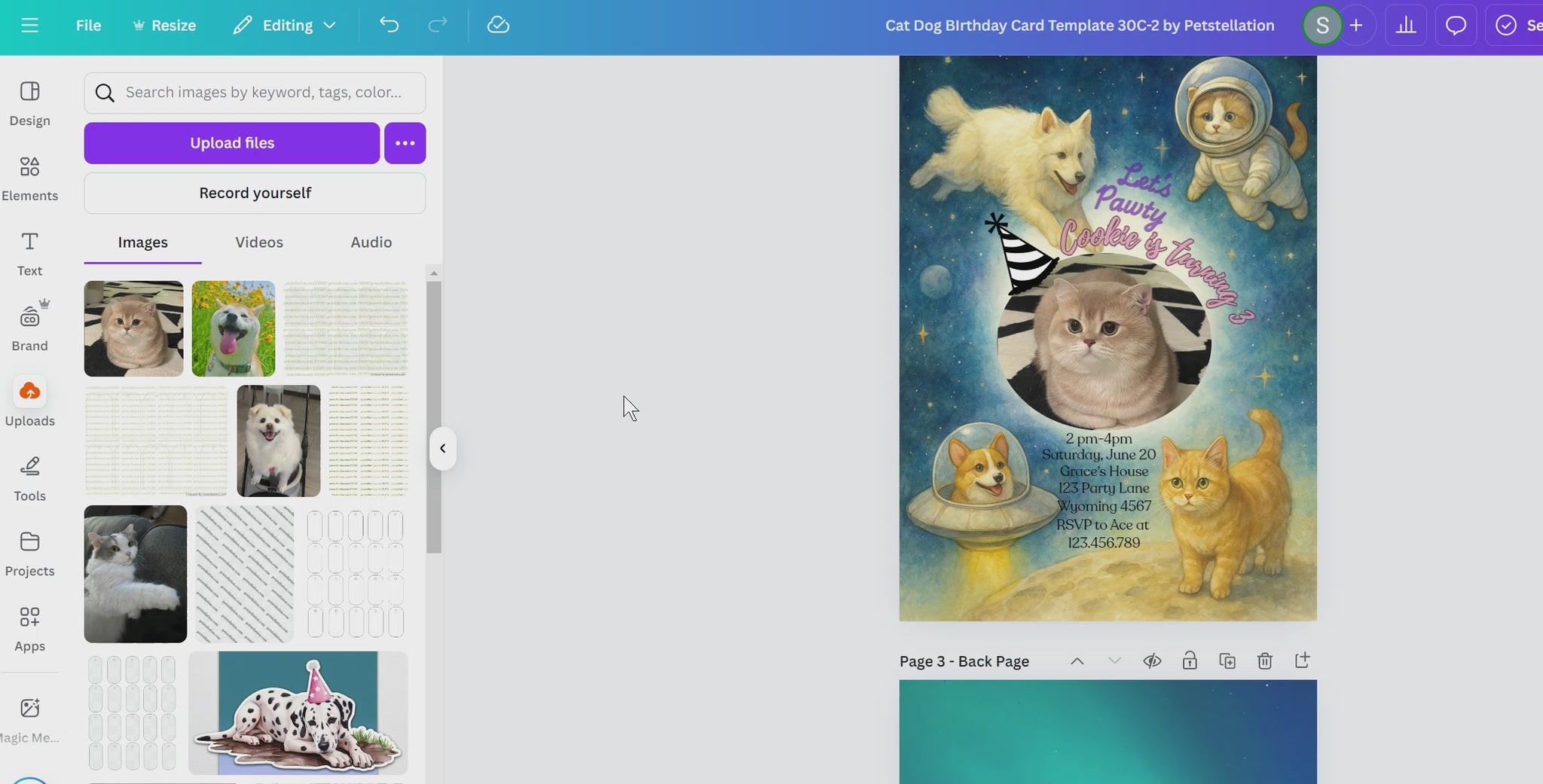The height and width of the screenshot is (784, 1543).
Task: Click the design title text
Action: pos(1080,25)
